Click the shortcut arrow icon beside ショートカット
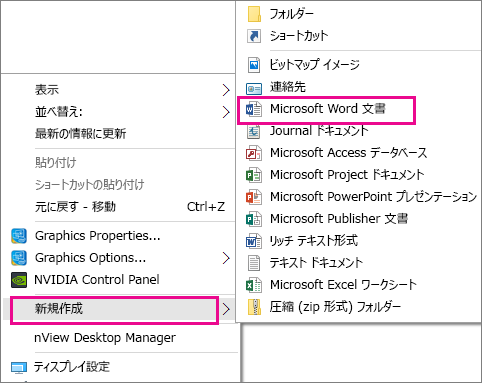This screenshot has height=383, width=482. click(254, 36)
